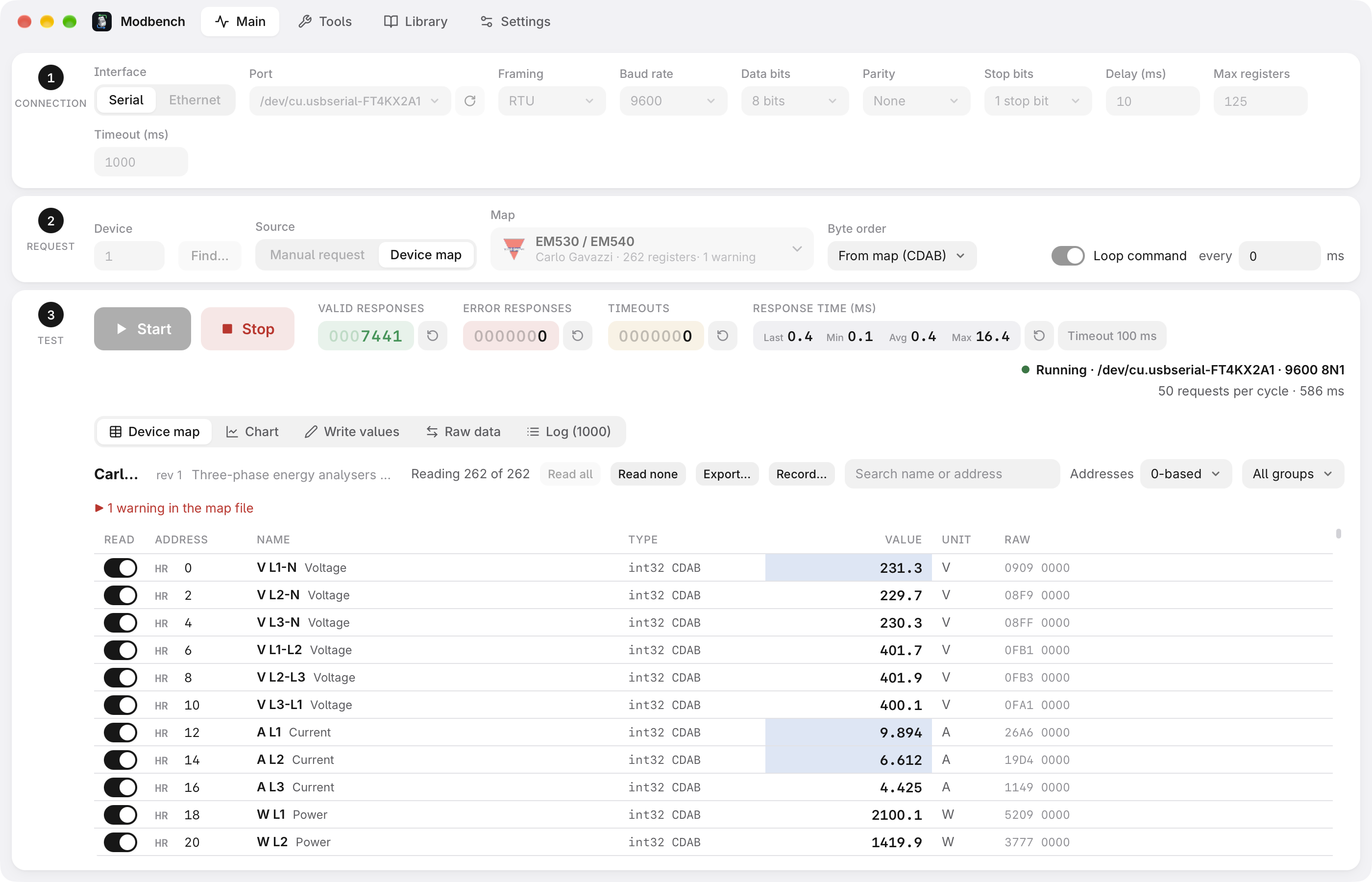
Task: Open the 0-based addresses dropdown
Action: pos(1186,474)
